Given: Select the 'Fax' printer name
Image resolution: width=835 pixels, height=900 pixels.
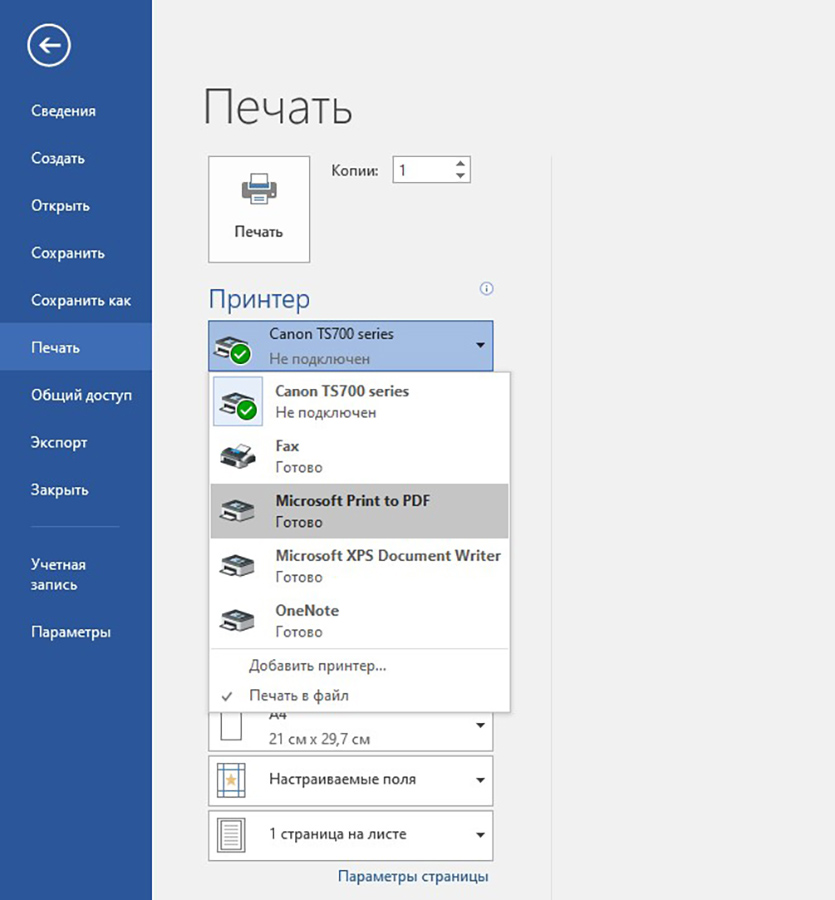Looking at the screenshot, I should click(287, 446).
